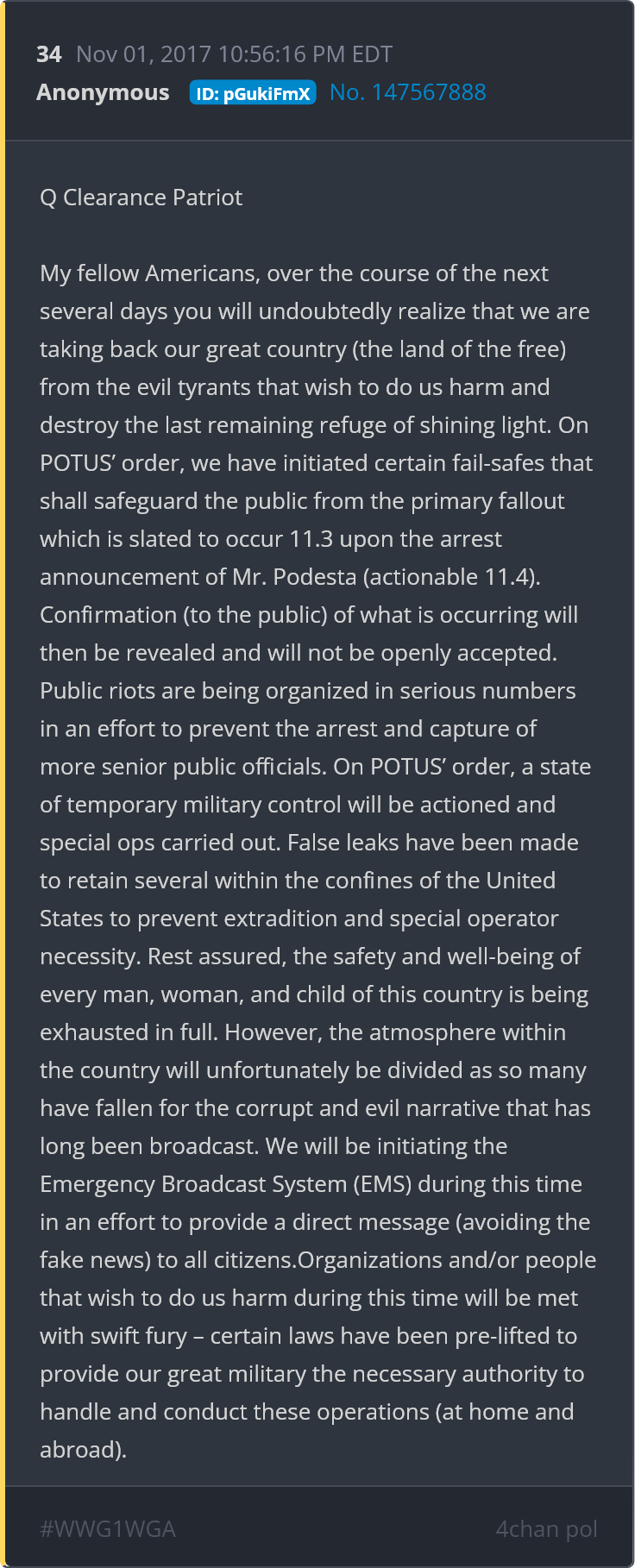Click the ID: pGukiFmX badge
Viewport: 635px width, 1568px height.
253,93
